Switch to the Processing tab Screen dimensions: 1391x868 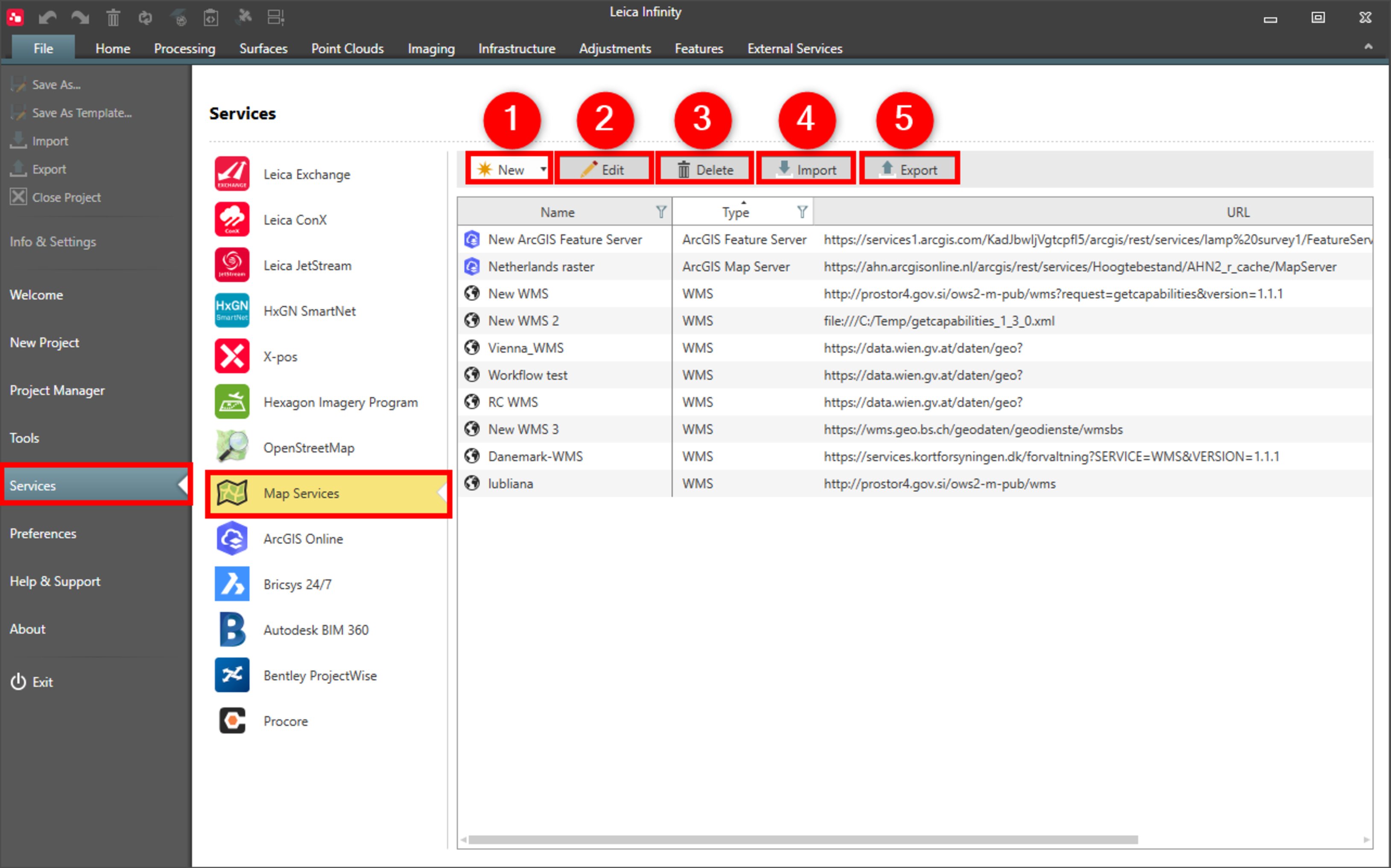pyautogui.click(x=184, y=48)
